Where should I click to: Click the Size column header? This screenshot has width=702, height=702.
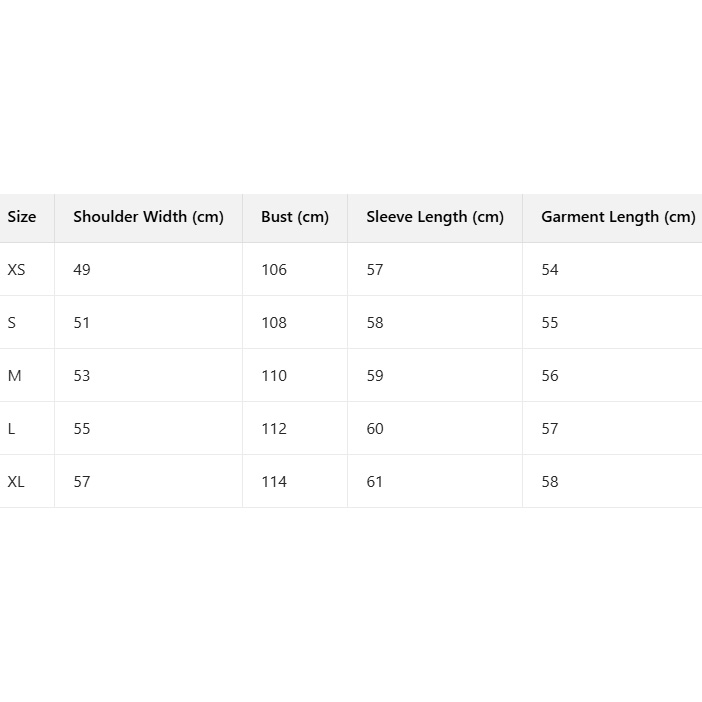[x=22, y=217]
